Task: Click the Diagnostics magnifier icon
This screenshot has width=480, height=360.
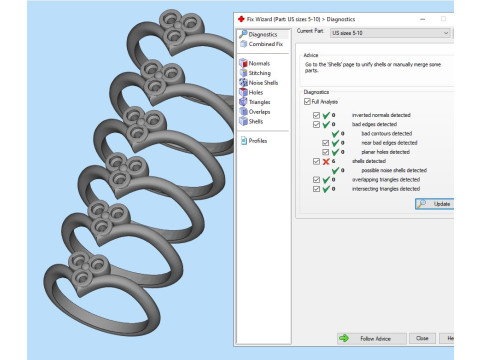Action: point(243,34)
